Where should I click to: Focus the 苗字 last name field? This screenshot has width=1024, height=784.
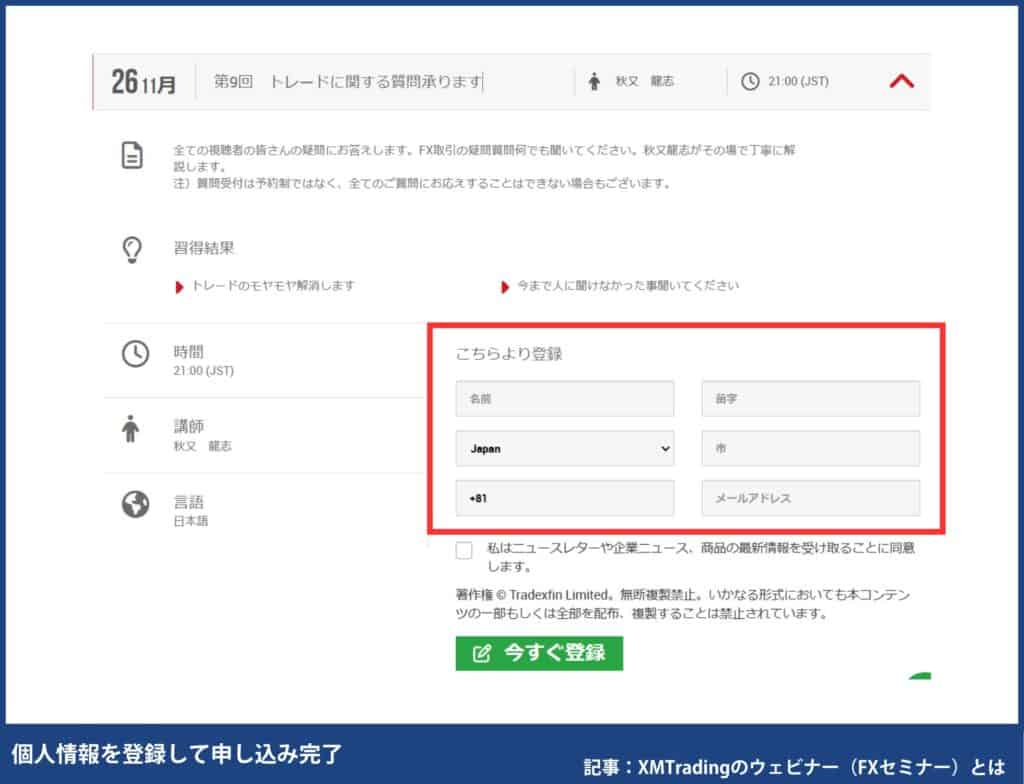(x=810, y=399)
